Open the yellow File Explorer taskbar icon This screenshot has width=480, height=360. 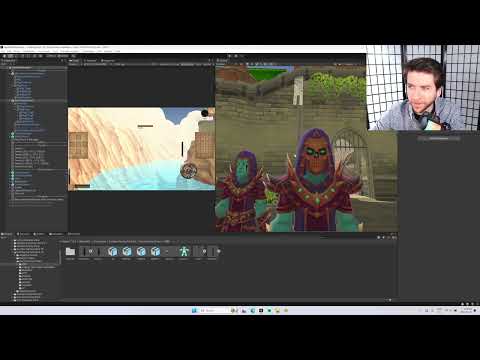277,311
